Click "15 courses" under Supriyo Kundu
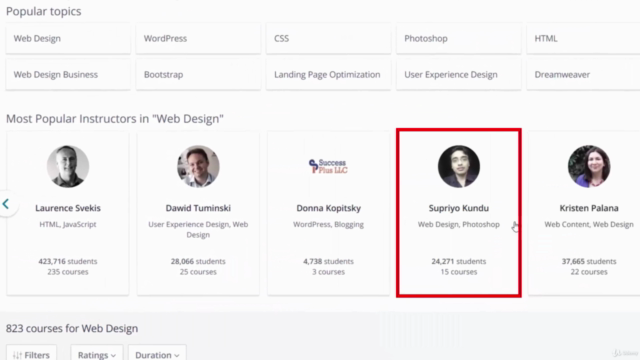 pos(459,272)
